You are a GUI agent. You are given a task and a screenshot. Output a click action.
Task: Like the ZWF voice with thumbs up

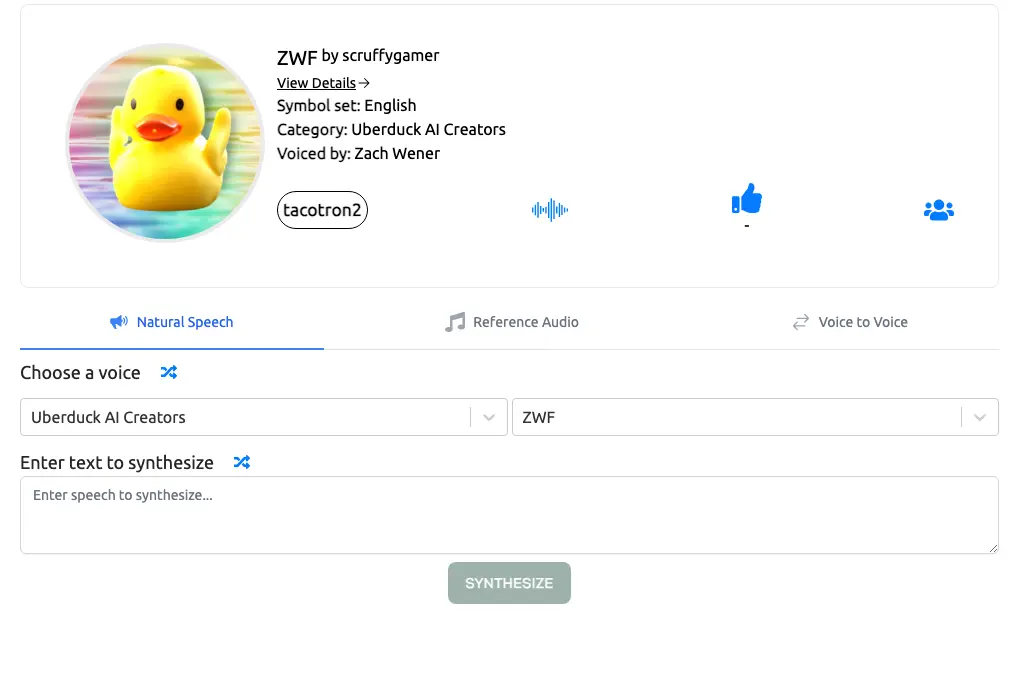[x=747, y=198]
